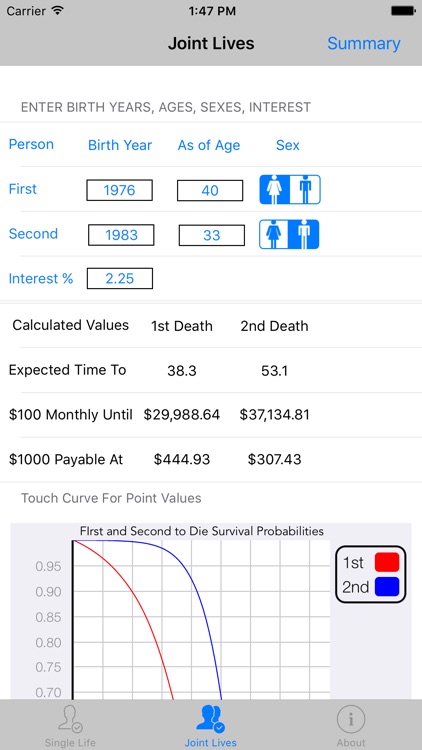Select male icon for First person

click(x=305, y=190)
